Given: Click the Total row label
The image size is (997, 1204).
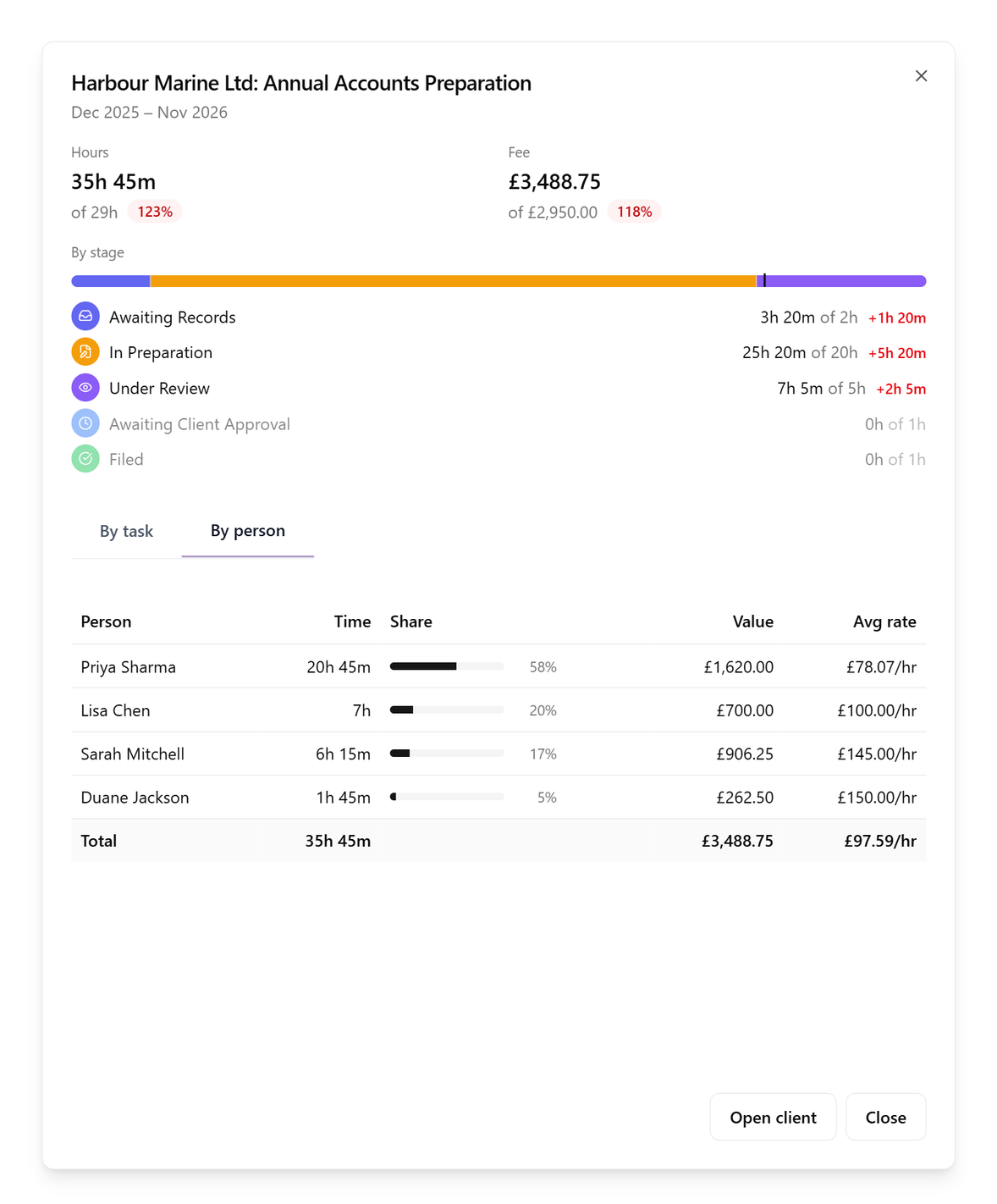Looking at the screenshot, I should tap(99, 841).
